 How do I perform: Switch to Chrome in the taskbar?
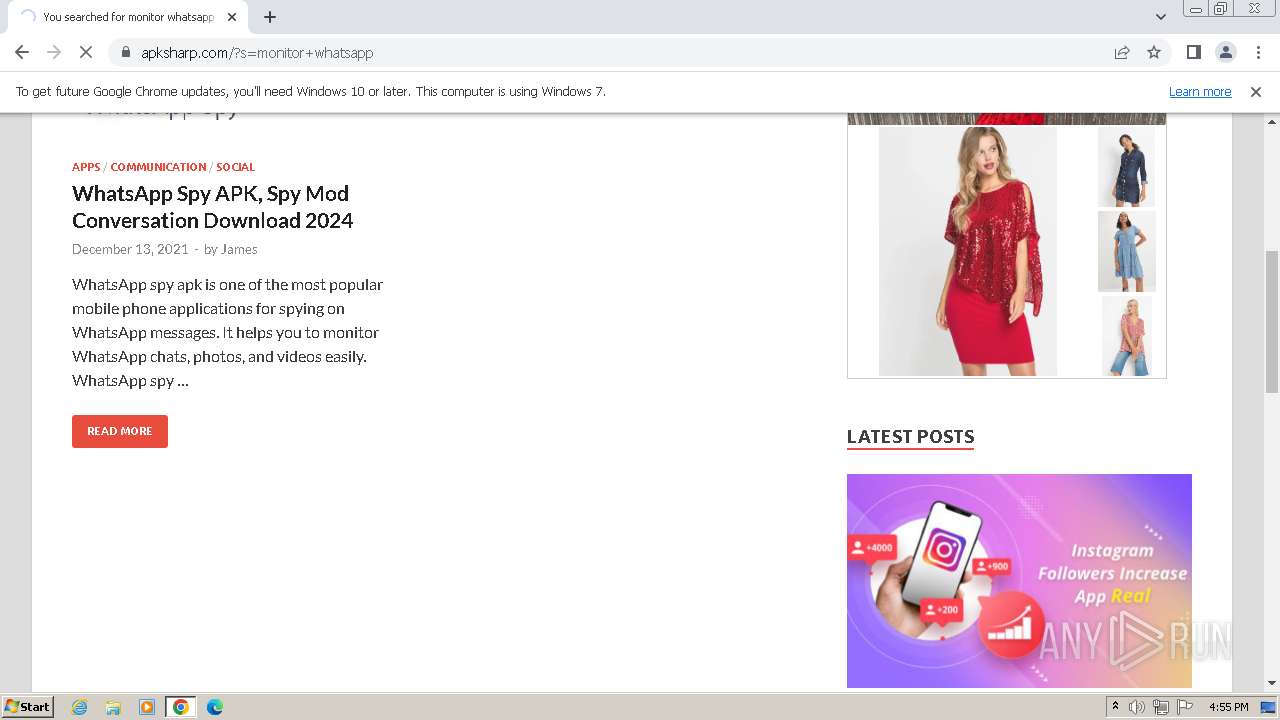[x=180, y=707]
